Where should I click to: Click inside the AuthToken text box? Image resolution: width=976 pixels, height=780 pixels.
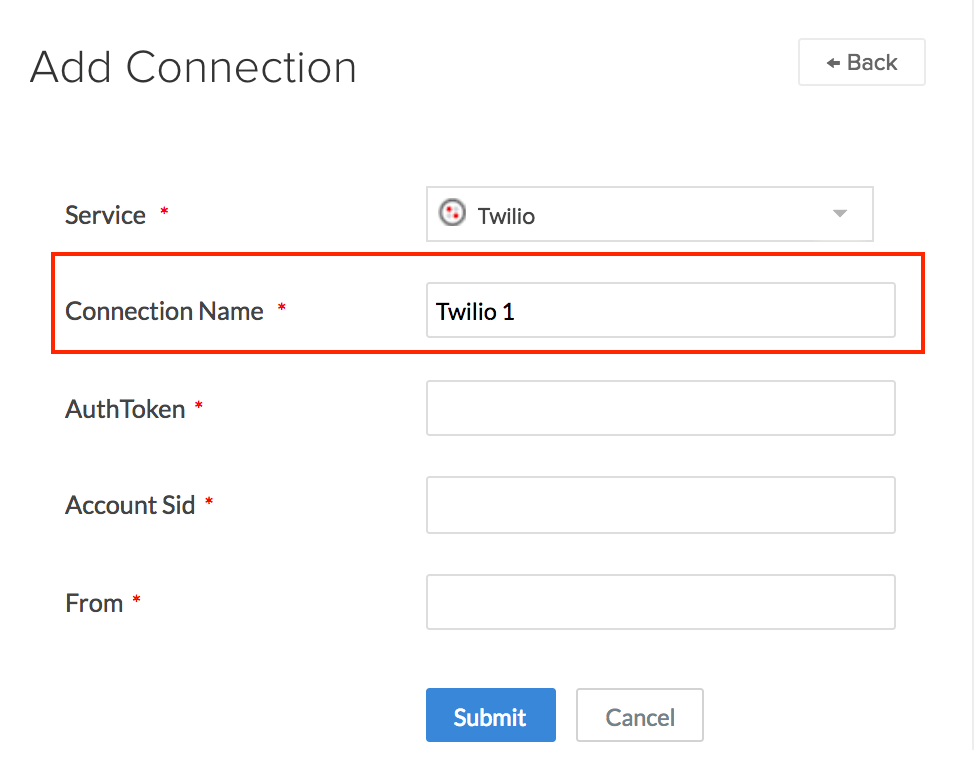click(x=660, y=407)
